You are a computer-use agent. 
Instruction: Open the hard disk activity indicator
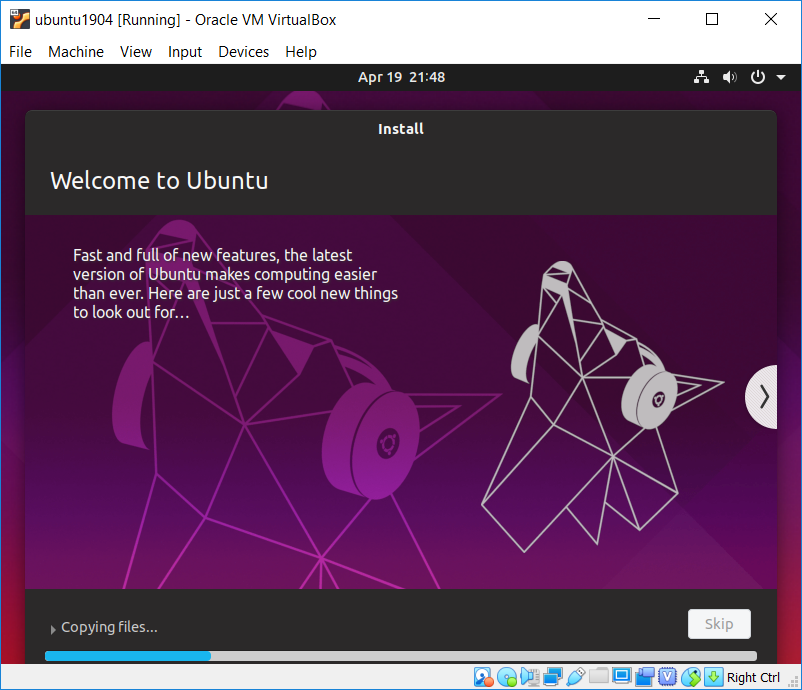click(x=483, y=677)
